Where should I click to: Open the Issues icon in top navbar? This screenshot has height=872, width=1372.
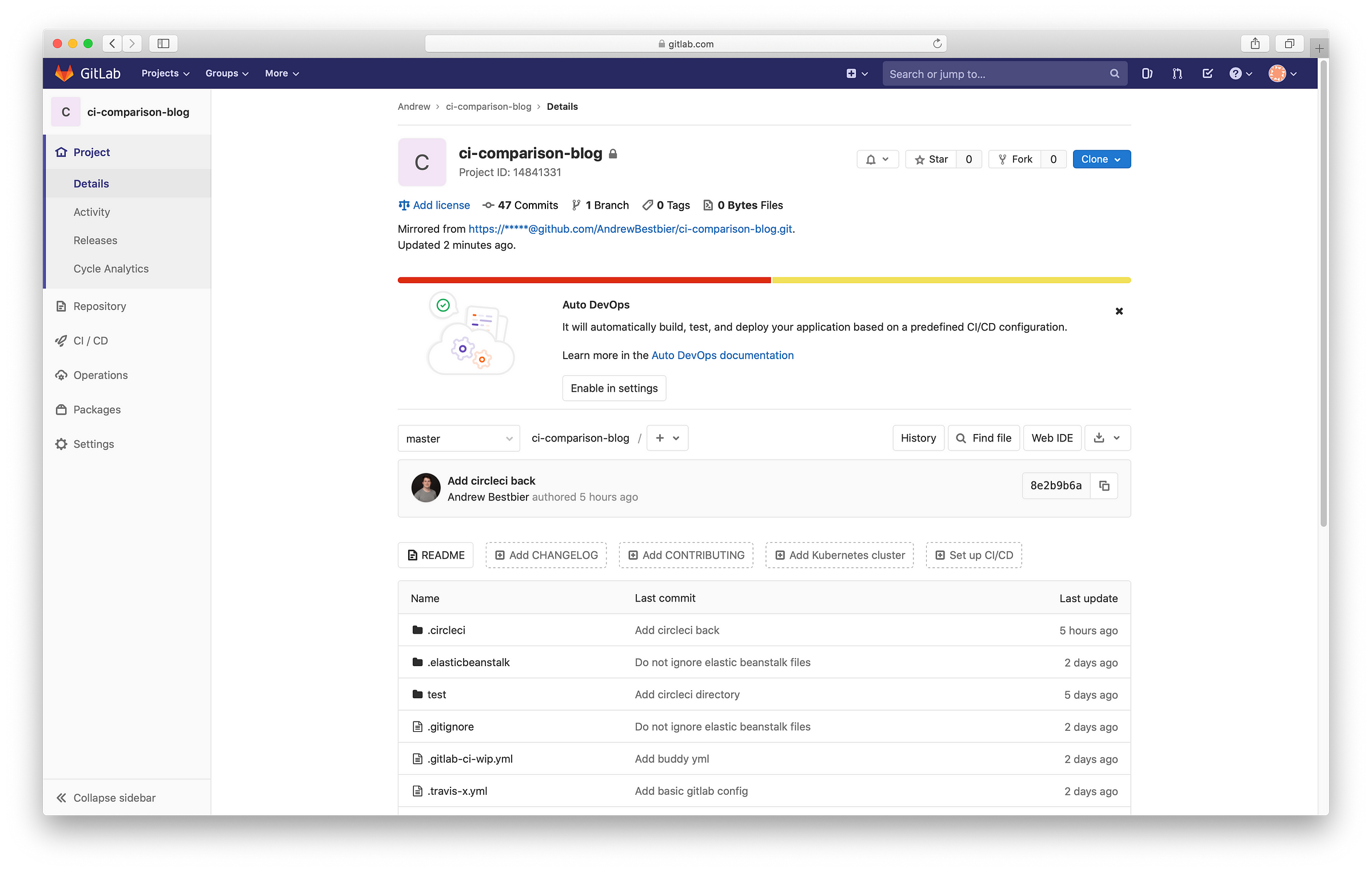1147,74
